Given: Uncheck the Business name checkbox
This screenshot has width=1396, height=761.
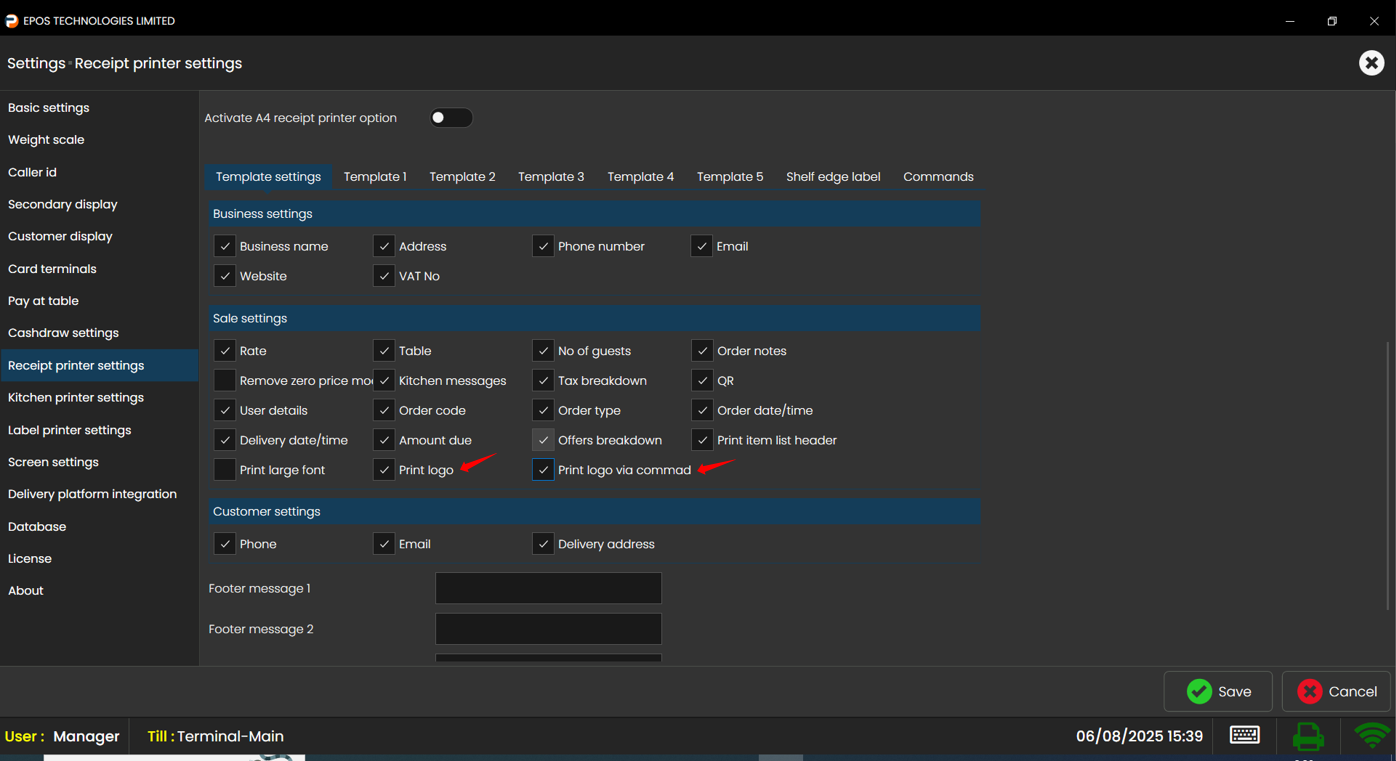Looking at the screenshot, I should tap(225, 246).
